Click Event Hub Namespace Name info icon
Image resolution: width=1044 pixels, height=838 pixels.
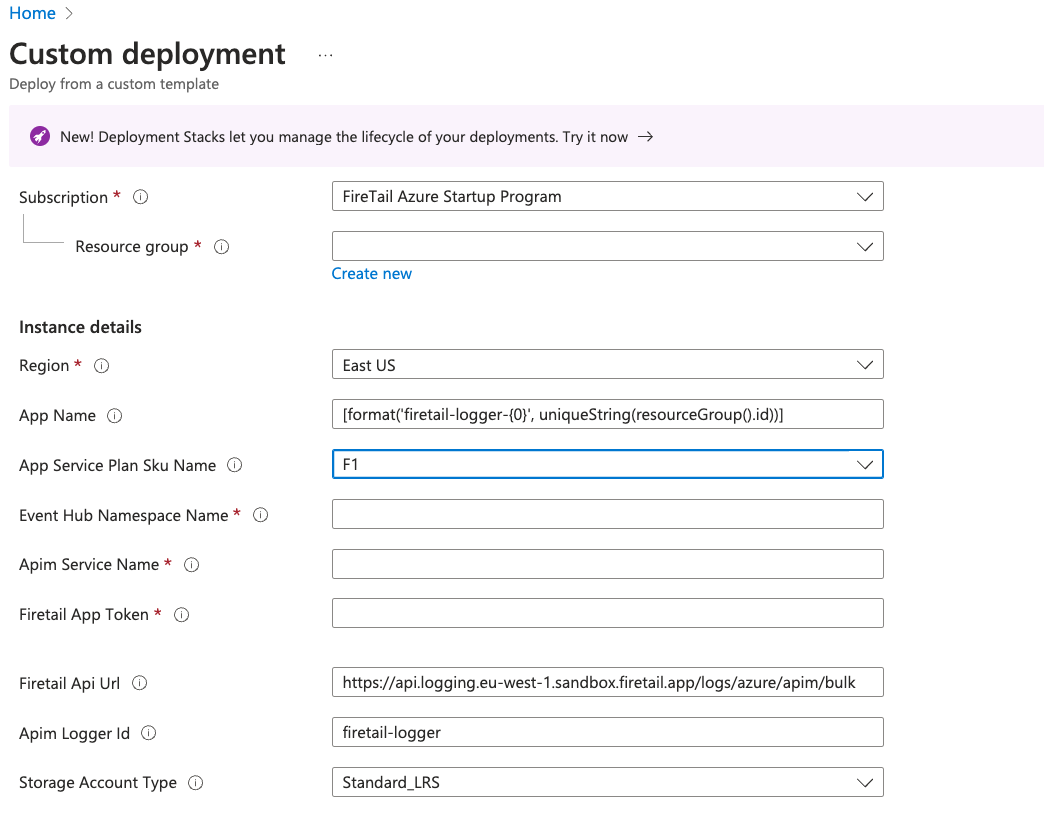click(x=261, y=515)
